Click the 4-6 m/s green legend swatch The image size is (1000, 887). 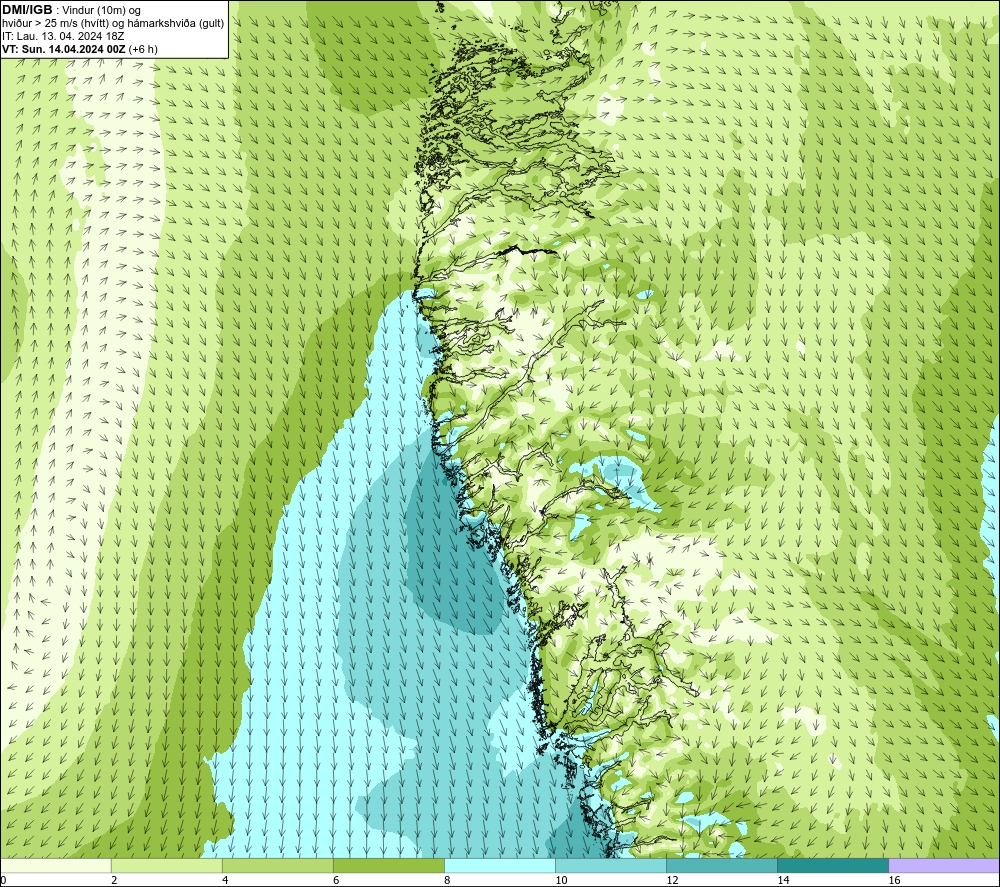278,866
